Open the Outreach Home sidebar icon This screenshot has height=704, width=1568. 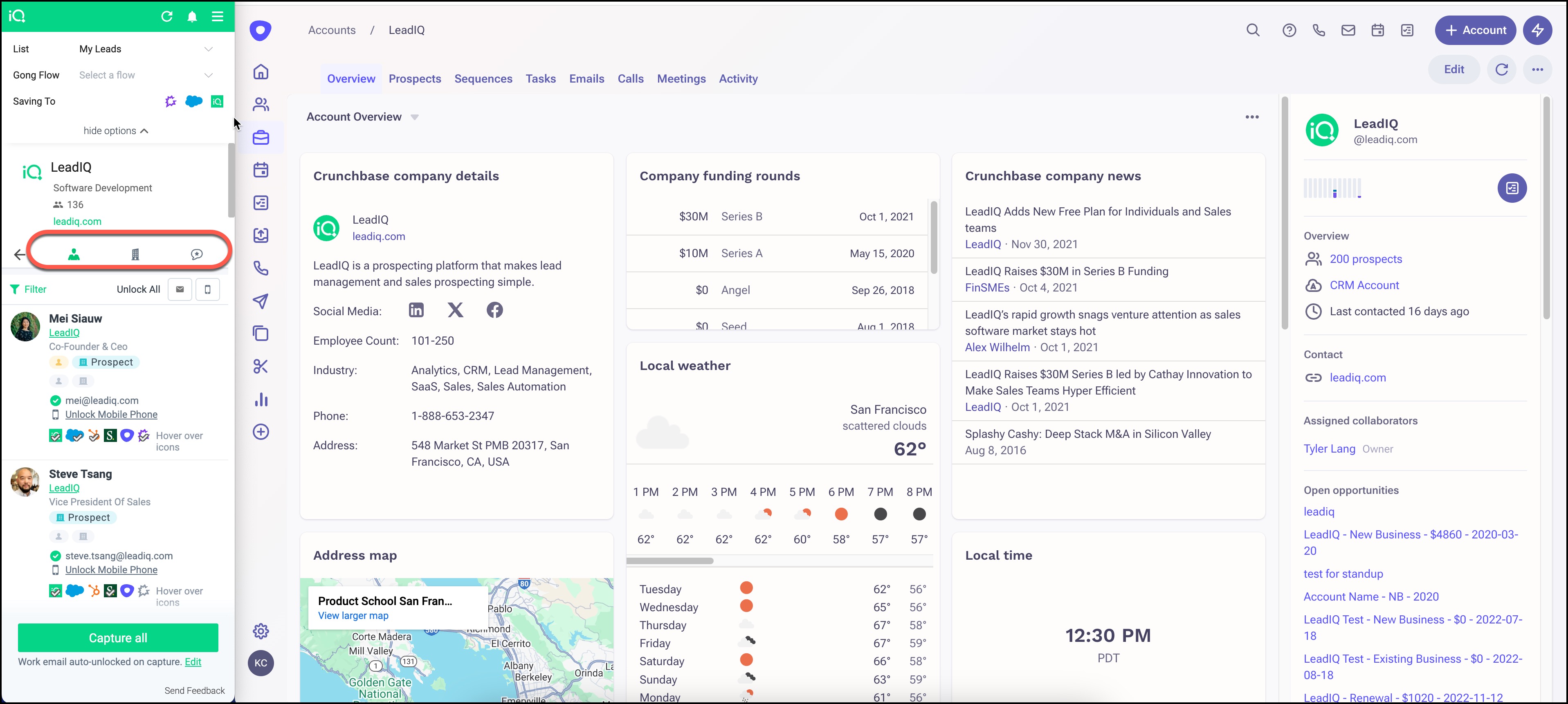[x=261, y=72]
